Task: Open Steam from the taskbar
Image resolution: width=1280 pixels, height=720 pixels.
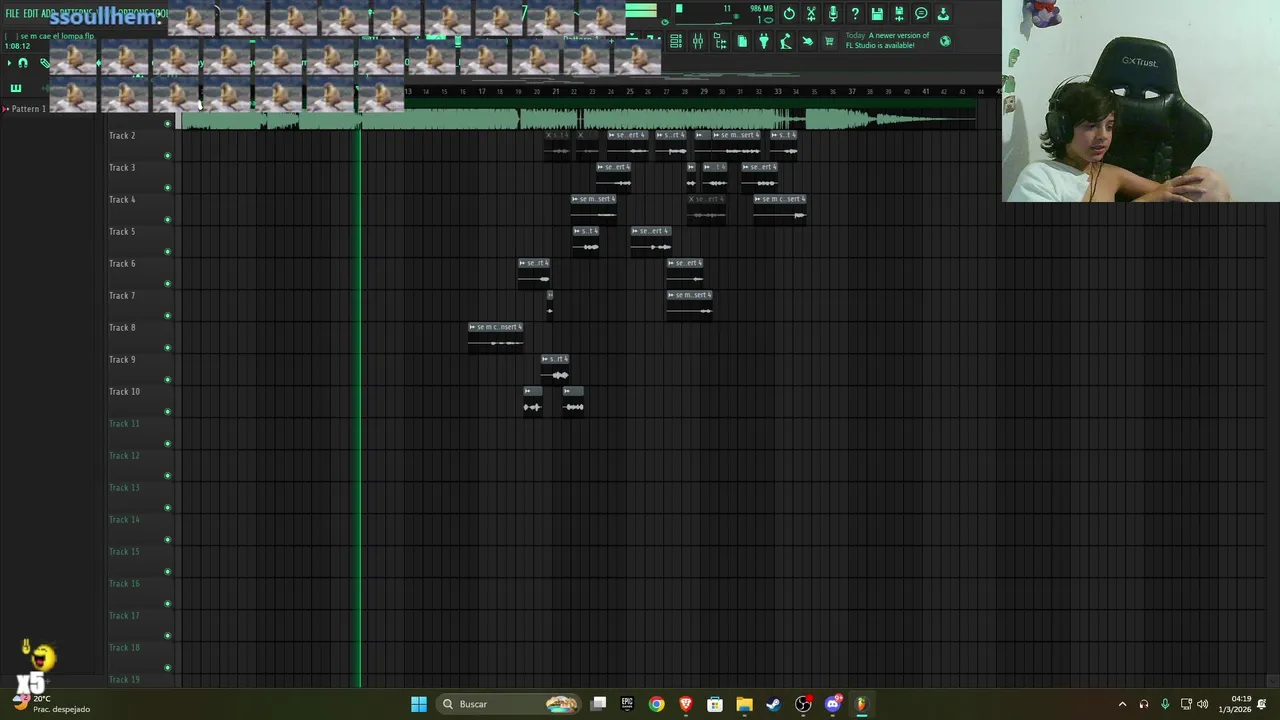Action: tap(773, 704)
